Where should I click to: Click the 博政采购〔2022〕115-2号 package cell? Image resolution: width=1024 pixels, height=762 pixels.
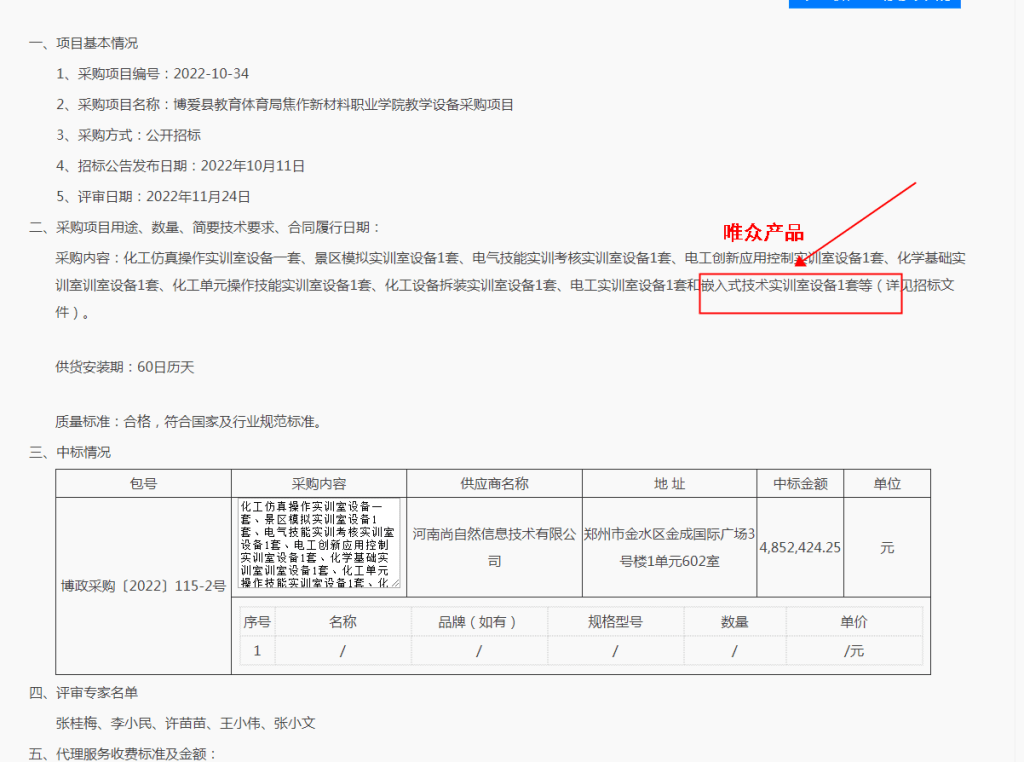(x=143, y=585)
